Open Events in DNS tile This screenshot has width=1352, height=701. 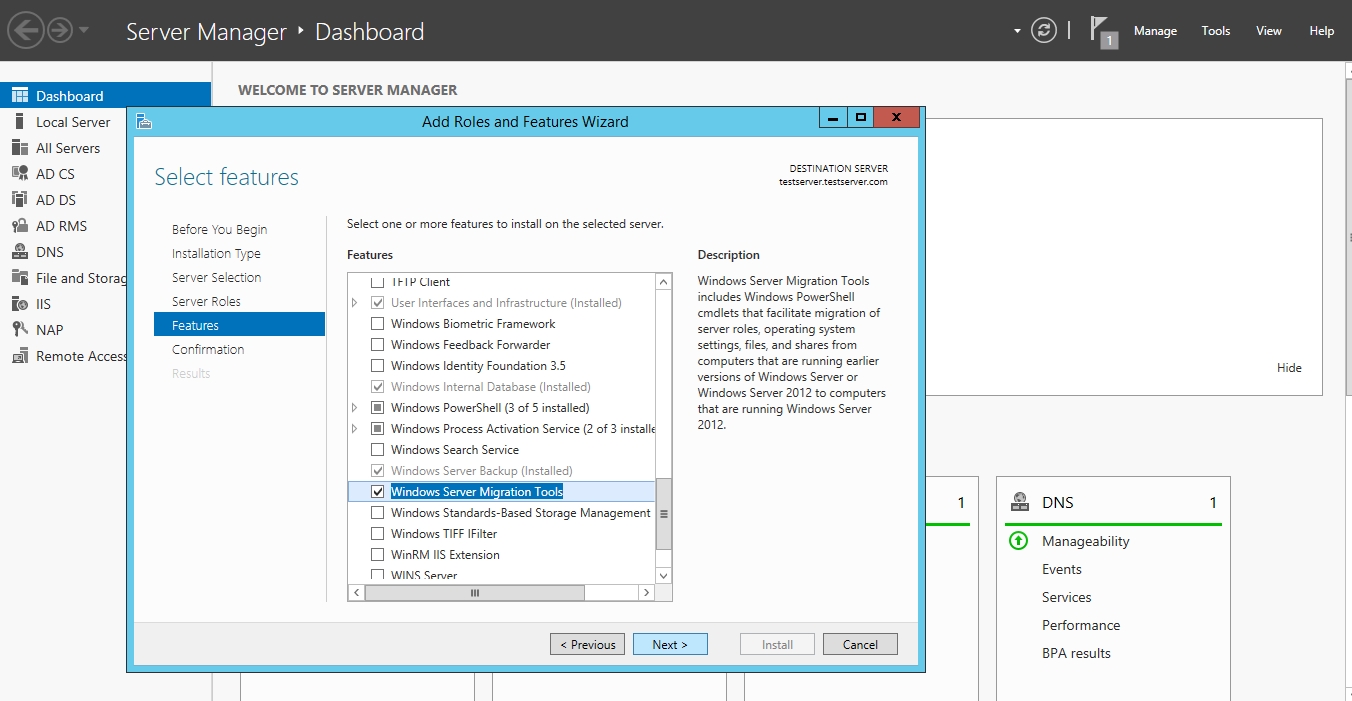[1062, 569]
